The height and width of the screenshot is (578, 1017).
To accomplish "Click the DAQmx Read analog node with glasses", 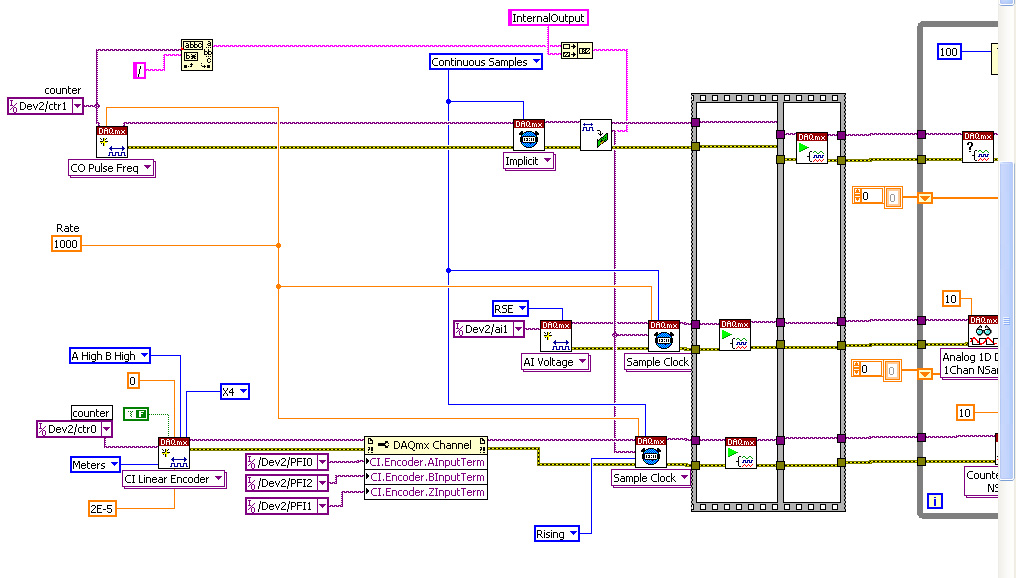I will tap(983, 331).
